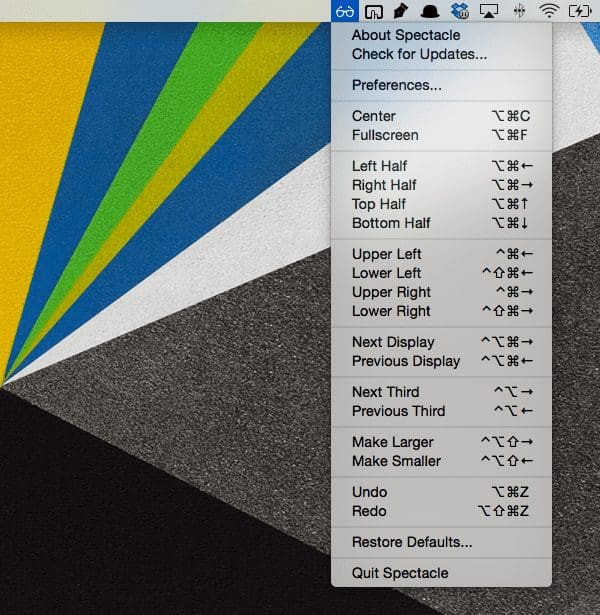Choose Lower Left

point(441,273)
